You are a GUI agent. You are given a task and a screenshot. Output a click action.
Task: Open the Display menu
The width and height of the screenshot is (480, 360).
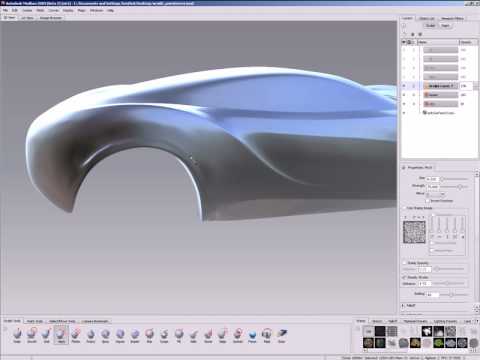point(68,11)
